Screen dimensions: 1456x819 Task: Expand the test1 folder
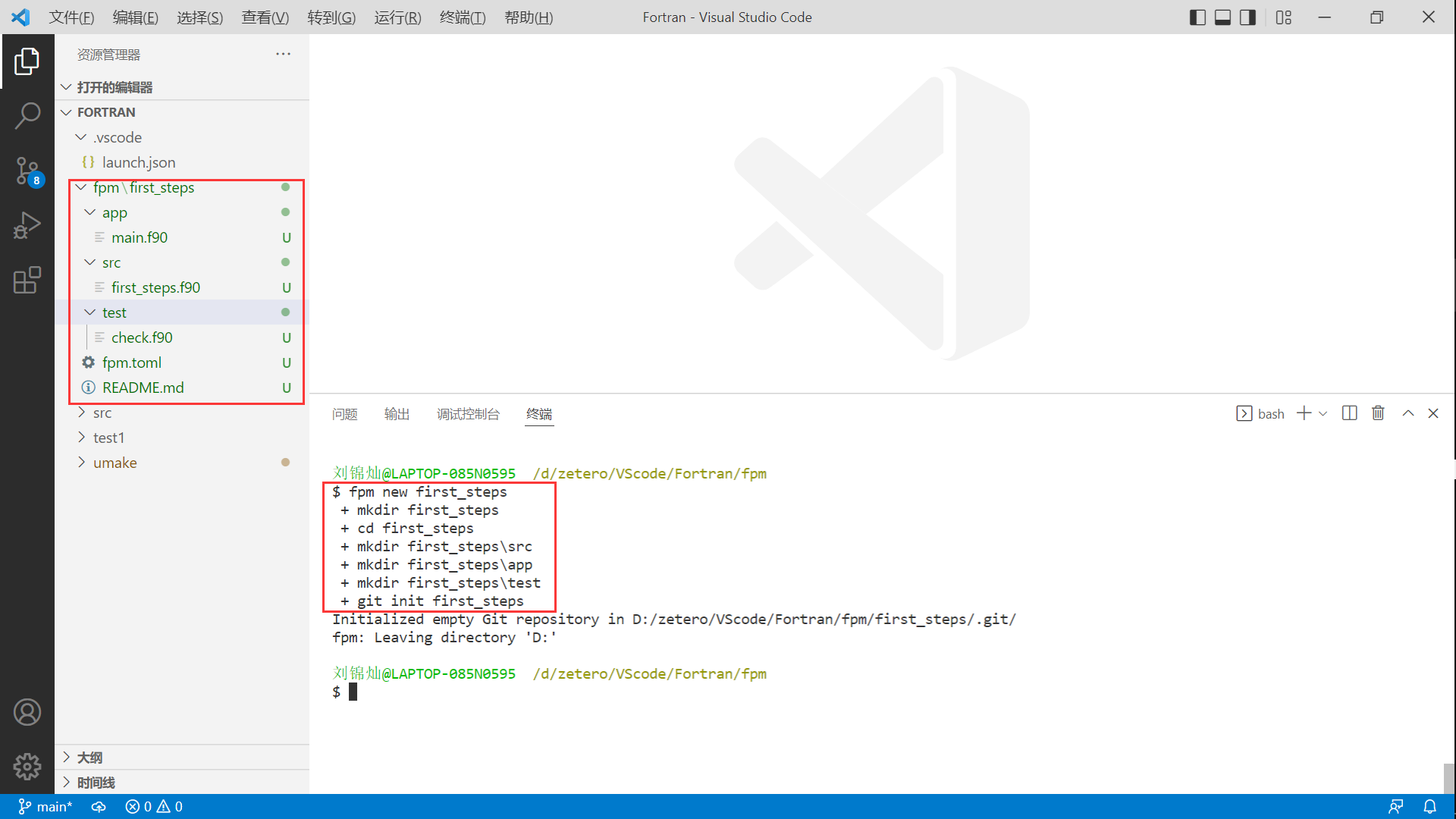[108, 438]
